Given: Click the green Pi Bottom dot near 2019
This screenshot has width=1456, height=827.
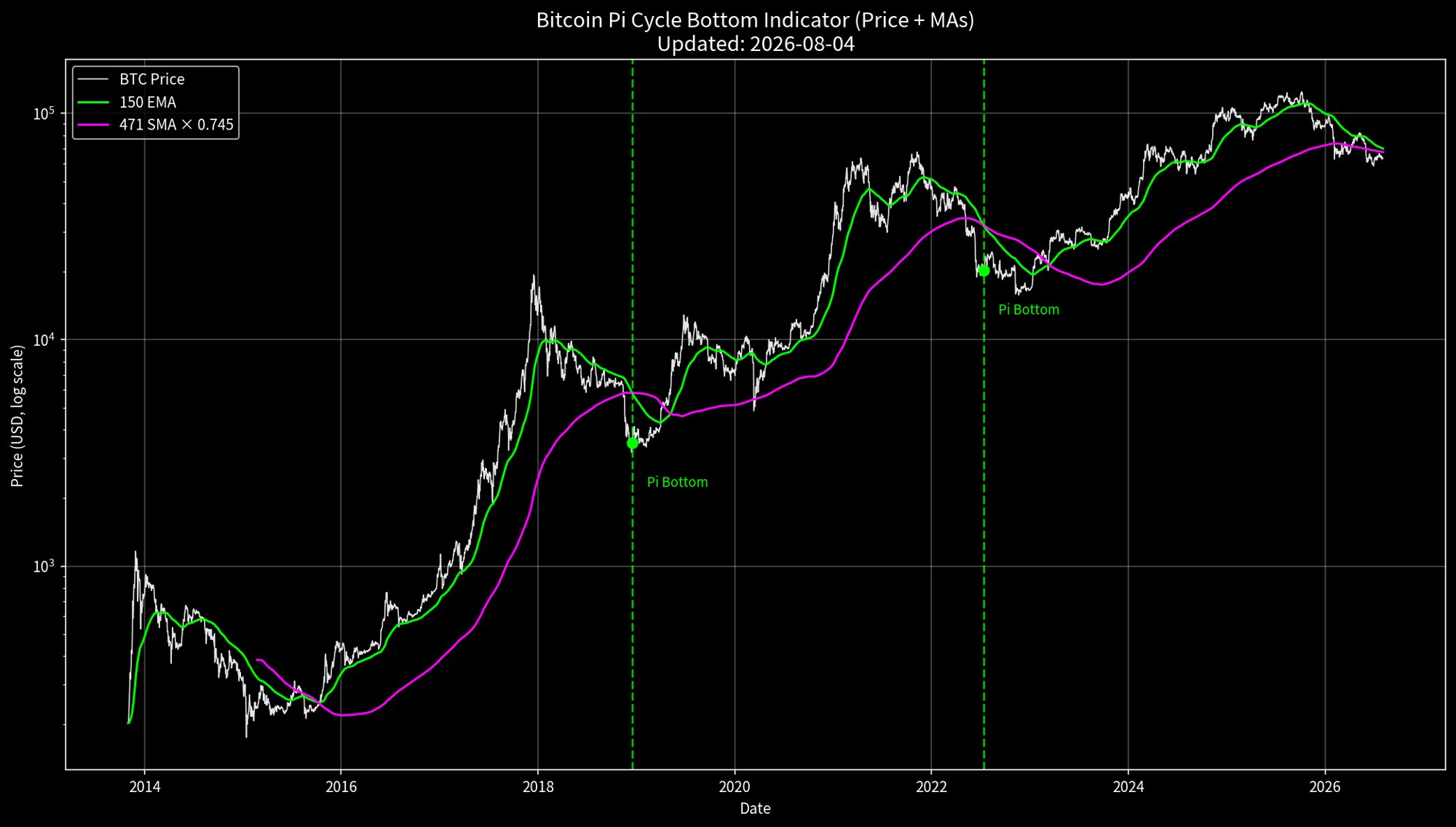Looking at the screenshot, I should (633, 443).
